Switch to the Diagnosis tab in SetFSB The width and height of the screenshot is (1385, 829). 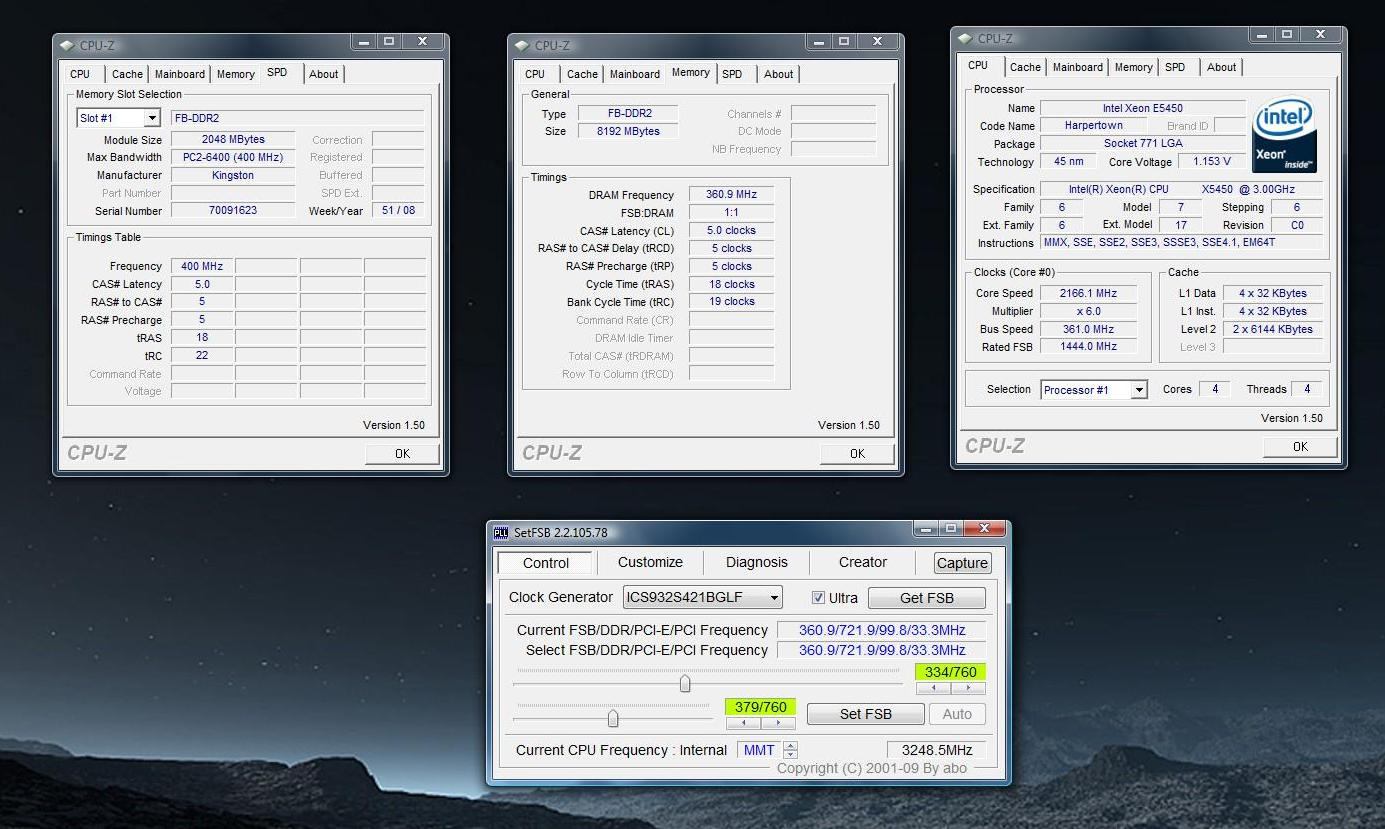pyautogui.click(x=756, y=562)
